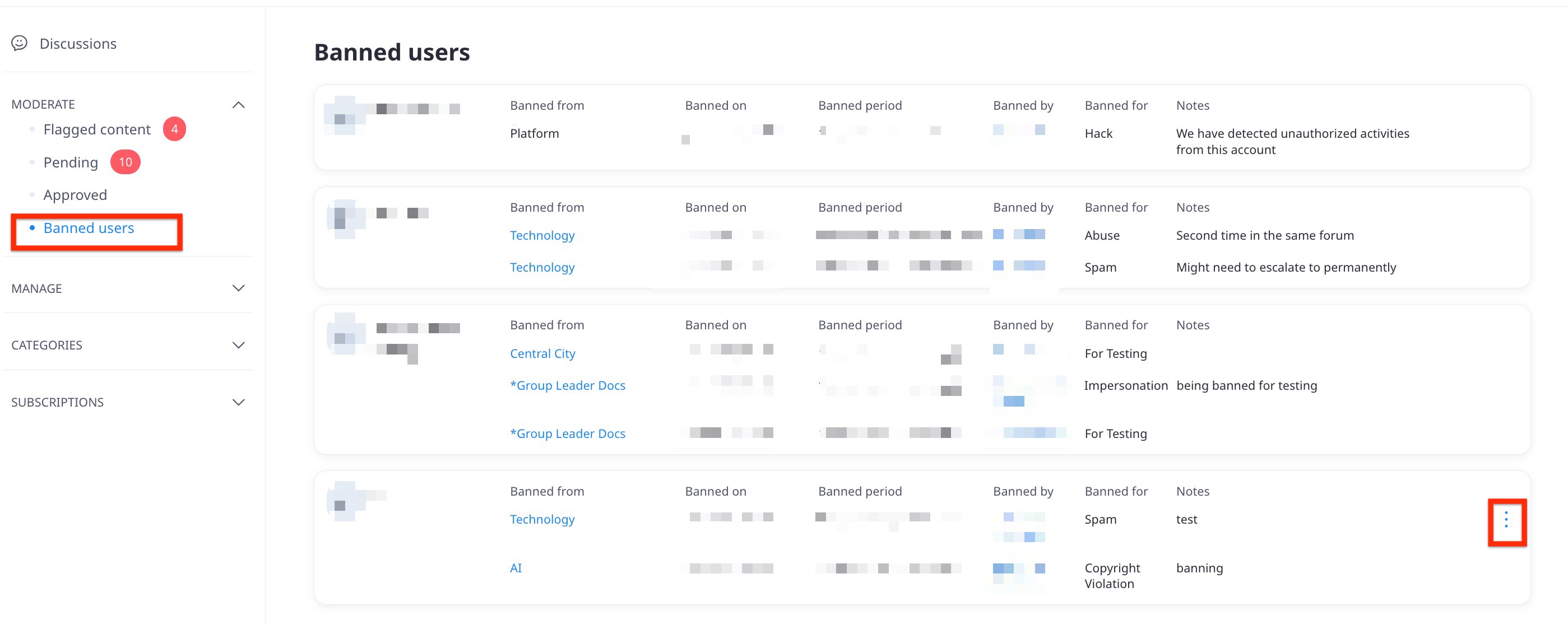Click the AI forum link
Viewport: 1568px width, 625px height.
[516, 568]
